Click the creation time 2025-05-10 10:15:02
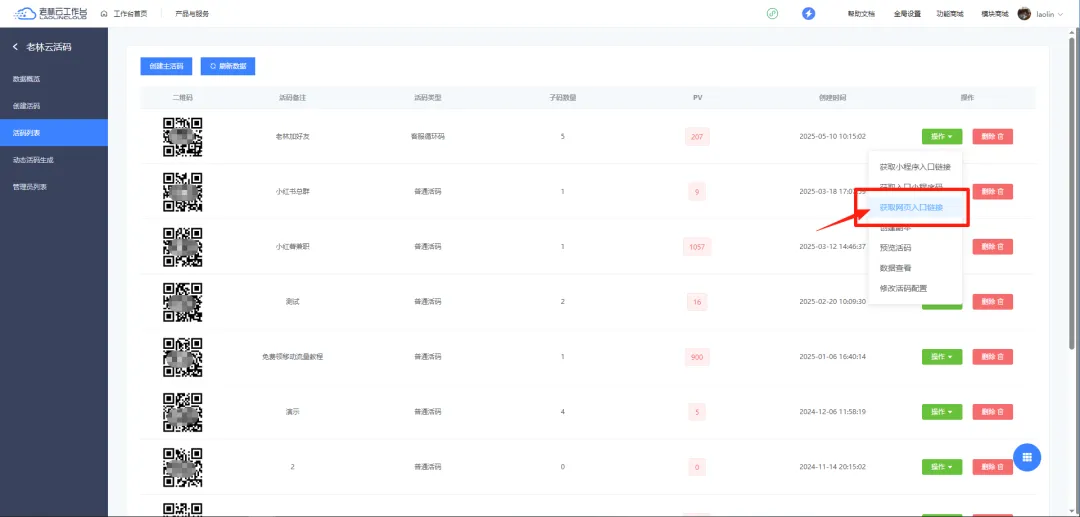Image resolution: width=1080 pixels, height=517 pixels. 833,136
